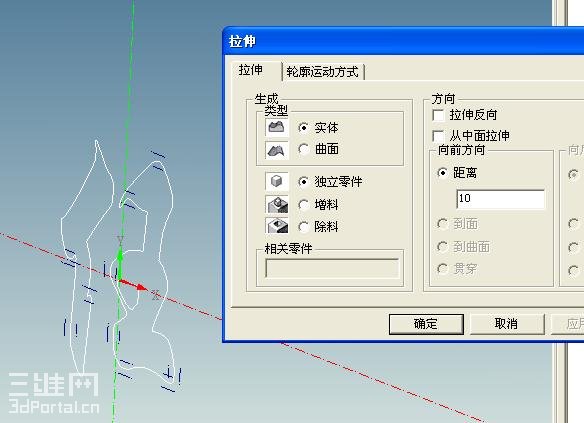This screenshot has width=584, height=423.
Task: Select the 到面 radio option
Action: [442, 224]
